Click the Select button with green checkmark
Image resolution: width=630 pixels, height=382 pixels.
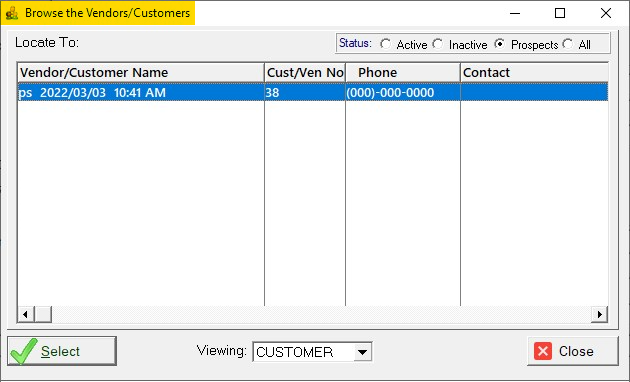click(x=62, y=351)
